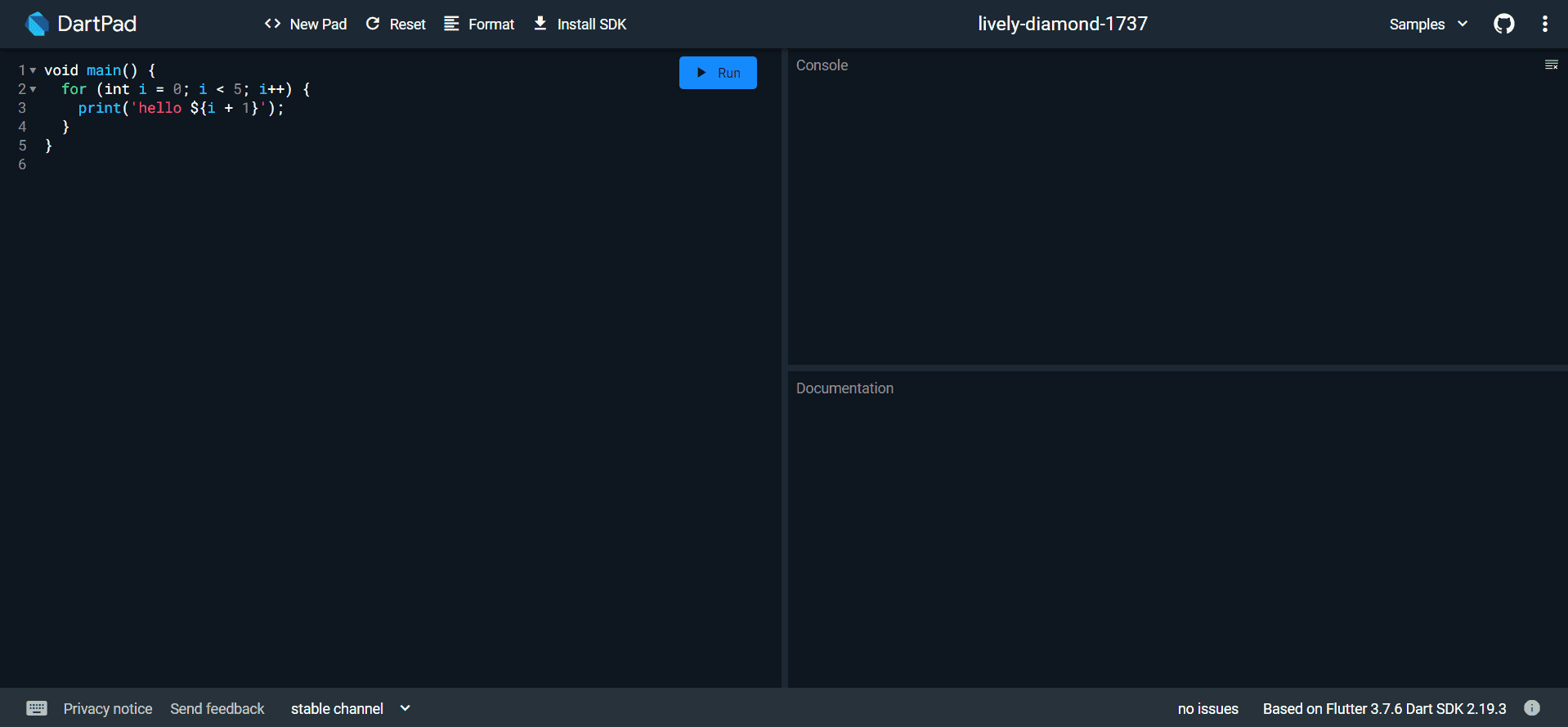The image size is (1568, 727).
Task: Collapse the for loop fold arrow
Action: 33,90
